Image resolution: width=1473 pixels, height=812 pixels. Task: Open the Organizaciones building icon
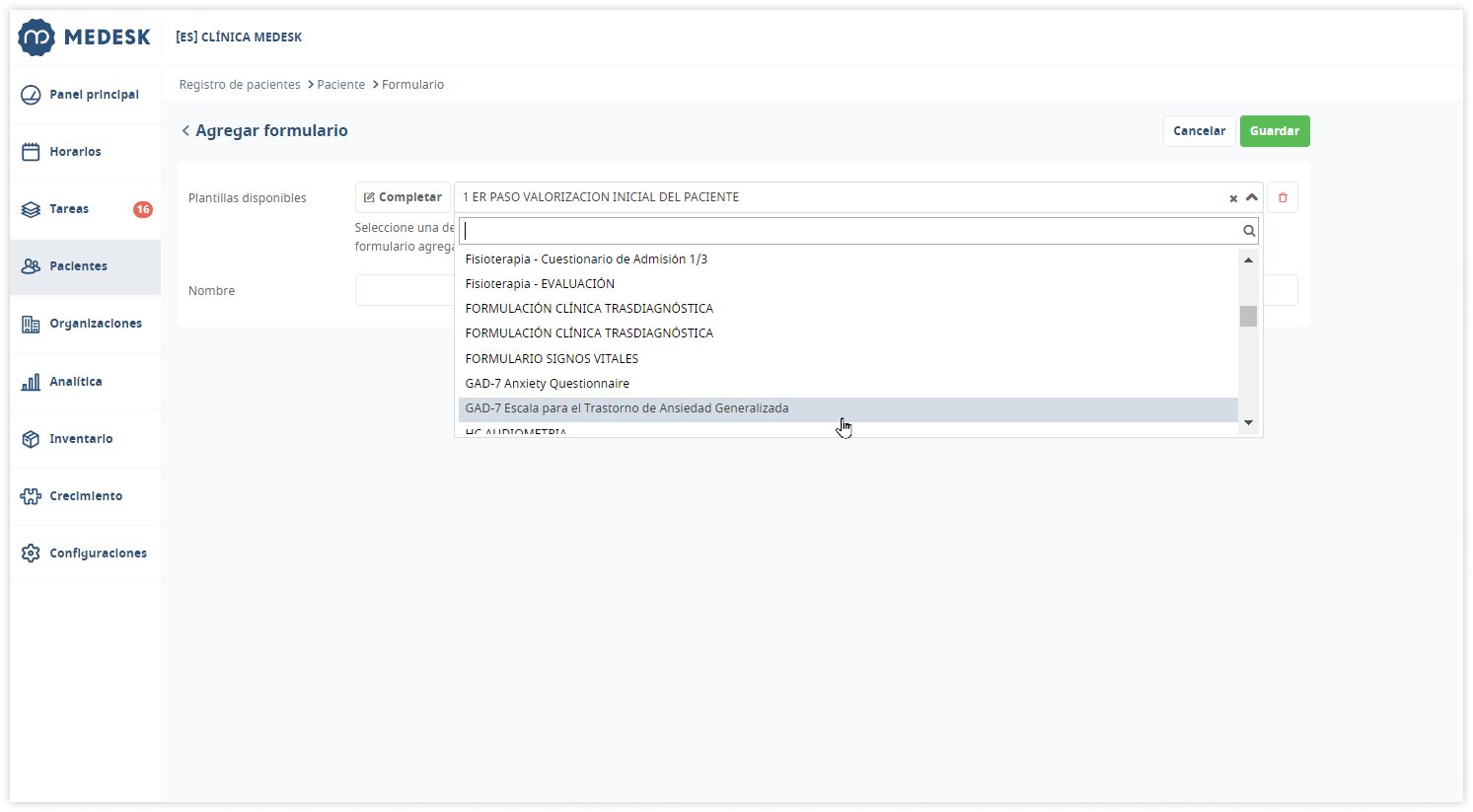tap(31, 324)
